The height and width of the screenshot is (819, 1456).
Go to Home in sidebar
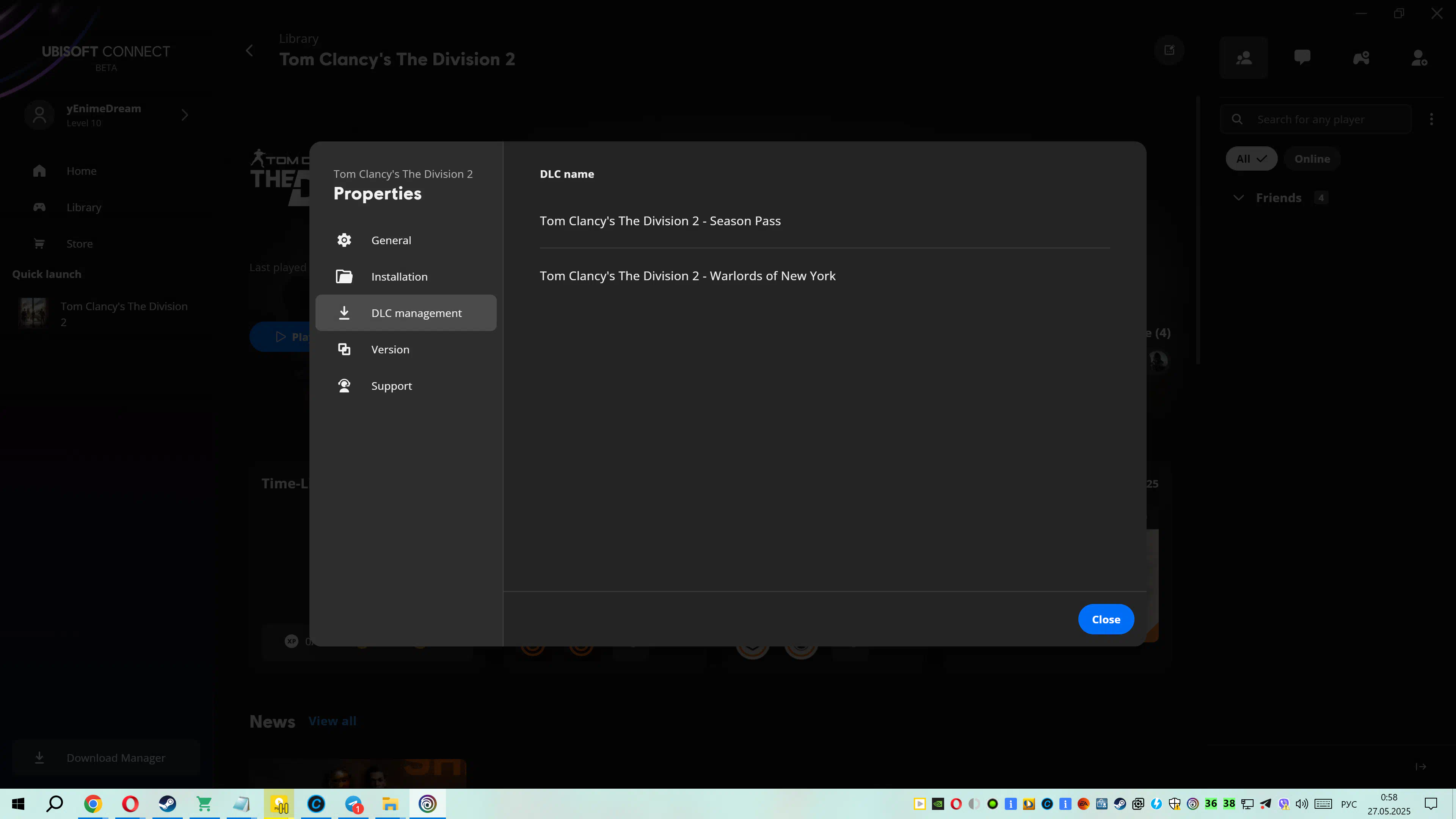pyautogui.click(x=106, y=171)
